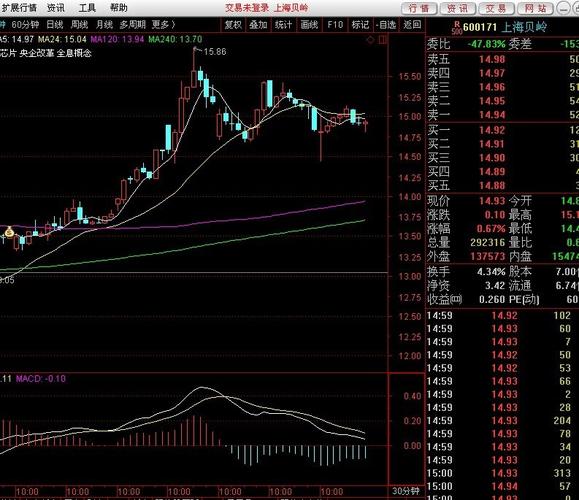579x500 pixels.
Task: Click the 委比 value -47.83%
Action: pos(486,44)
